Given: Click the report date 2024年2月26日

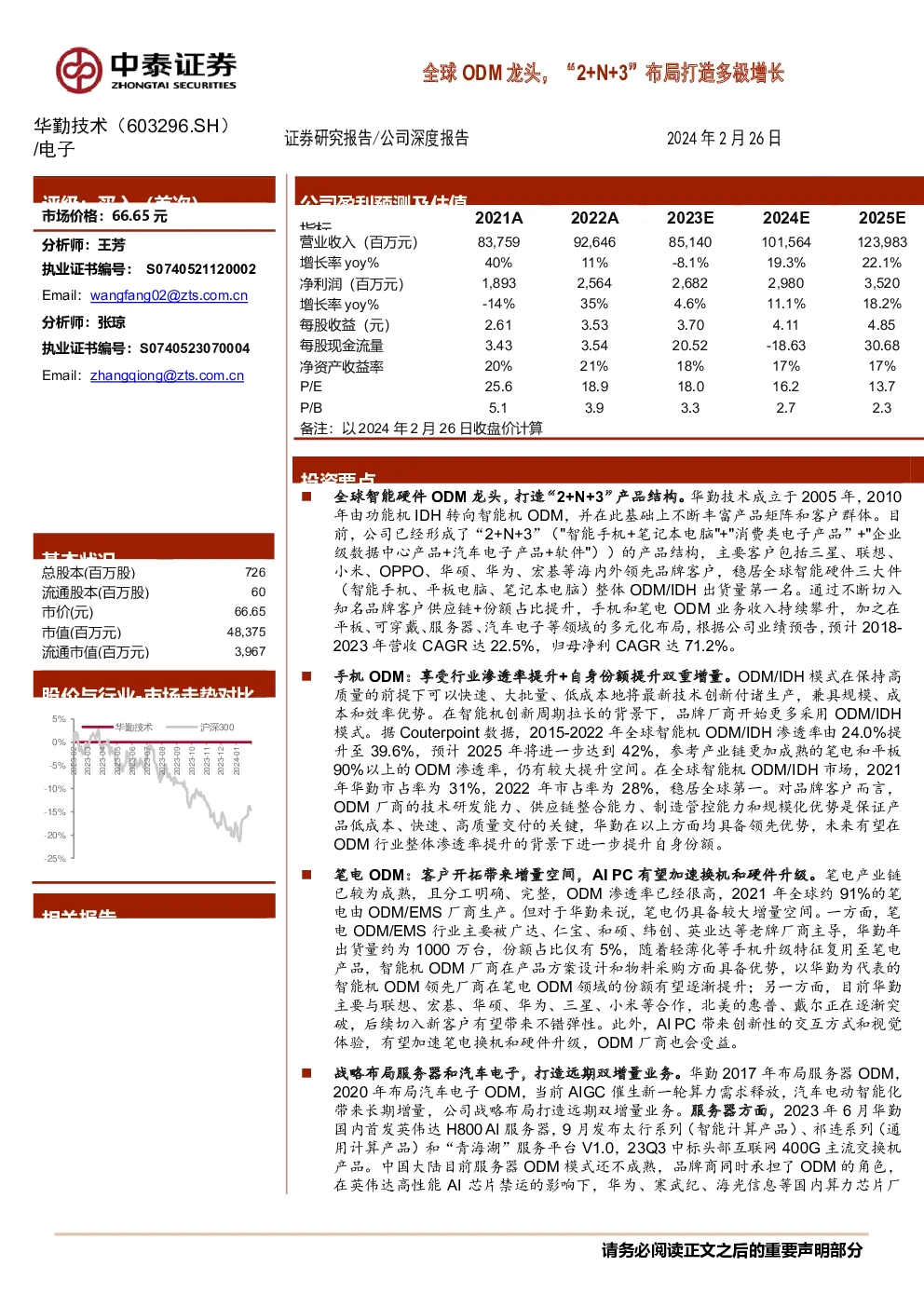Looking at the screenshot, I should 724,139.
